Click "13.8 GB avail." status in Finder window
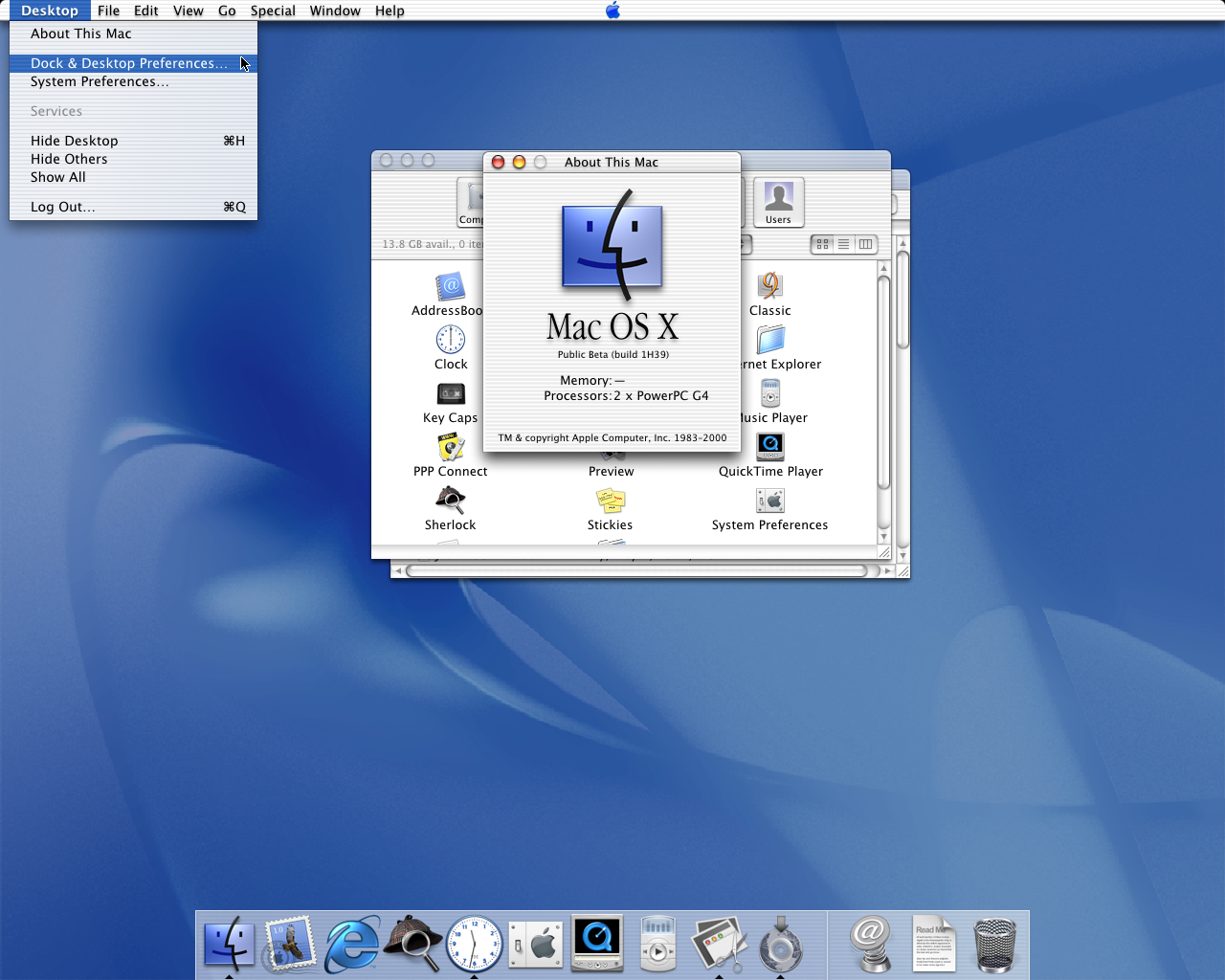The width and height of the screenshot is (1225, 980). (418, 244)
